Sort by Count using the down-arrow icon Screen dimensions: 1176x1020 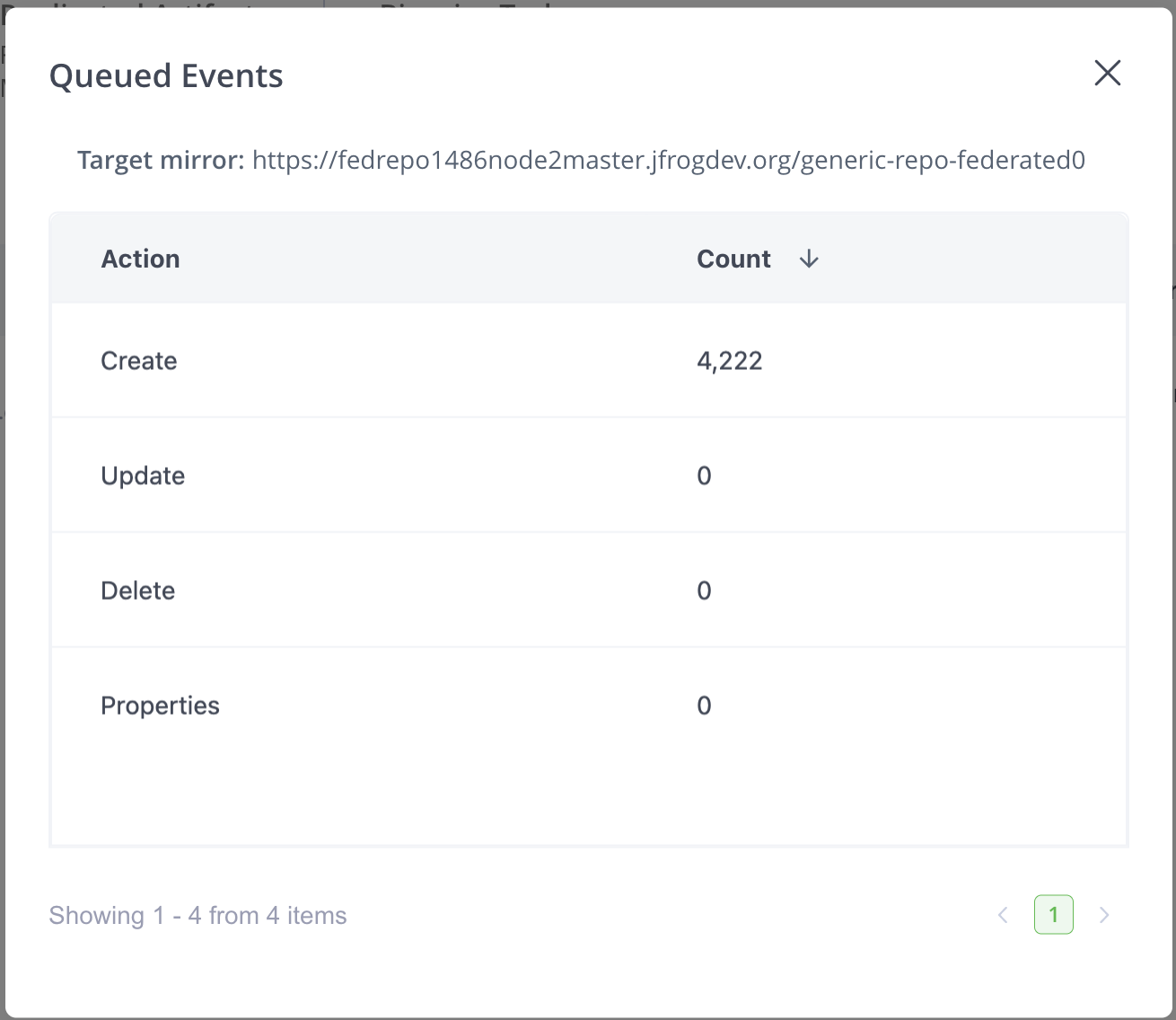[x=809, y=259]
